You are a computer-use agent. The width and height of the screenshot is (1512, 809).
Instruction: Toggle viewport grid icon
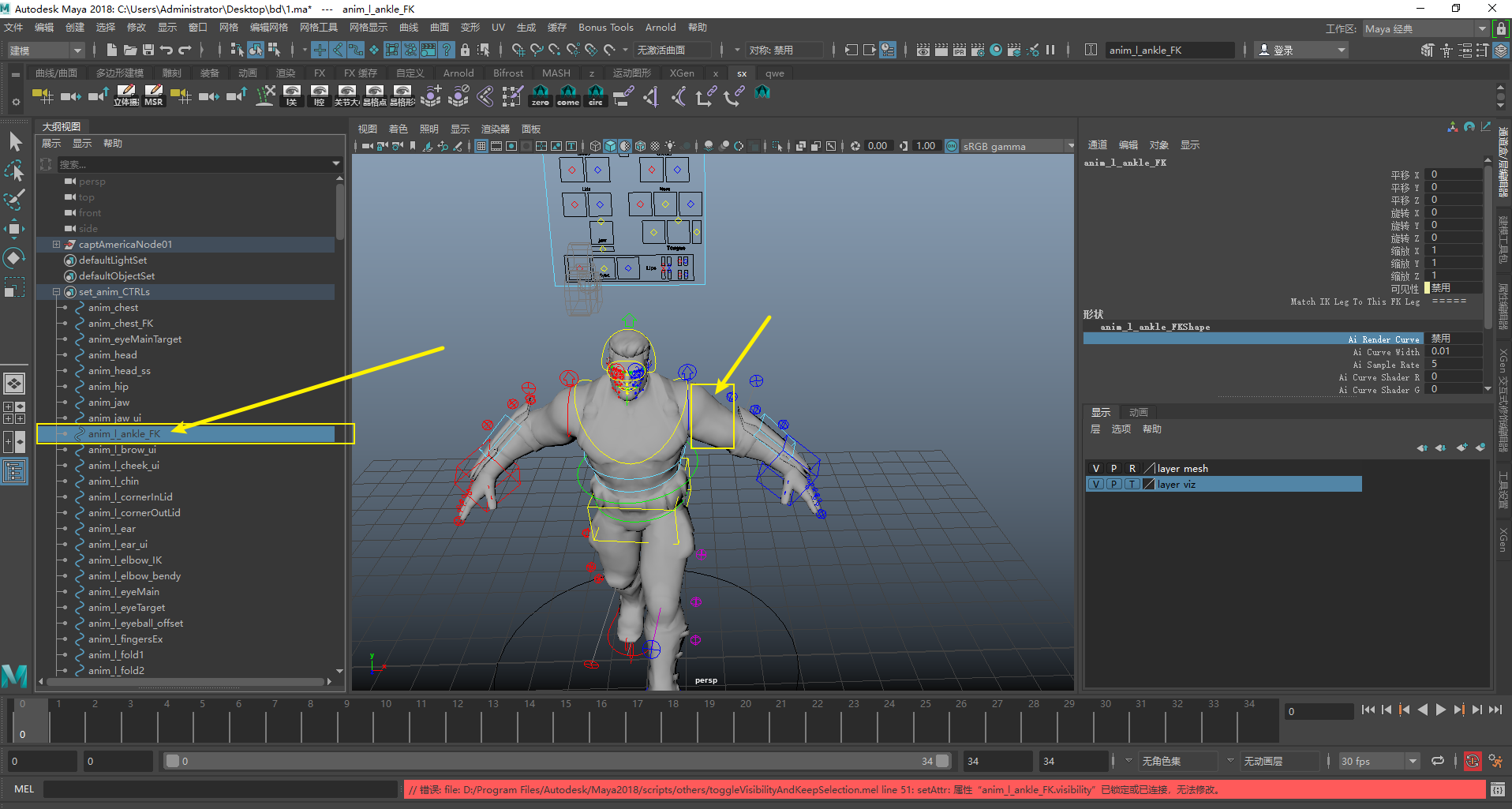481,146
